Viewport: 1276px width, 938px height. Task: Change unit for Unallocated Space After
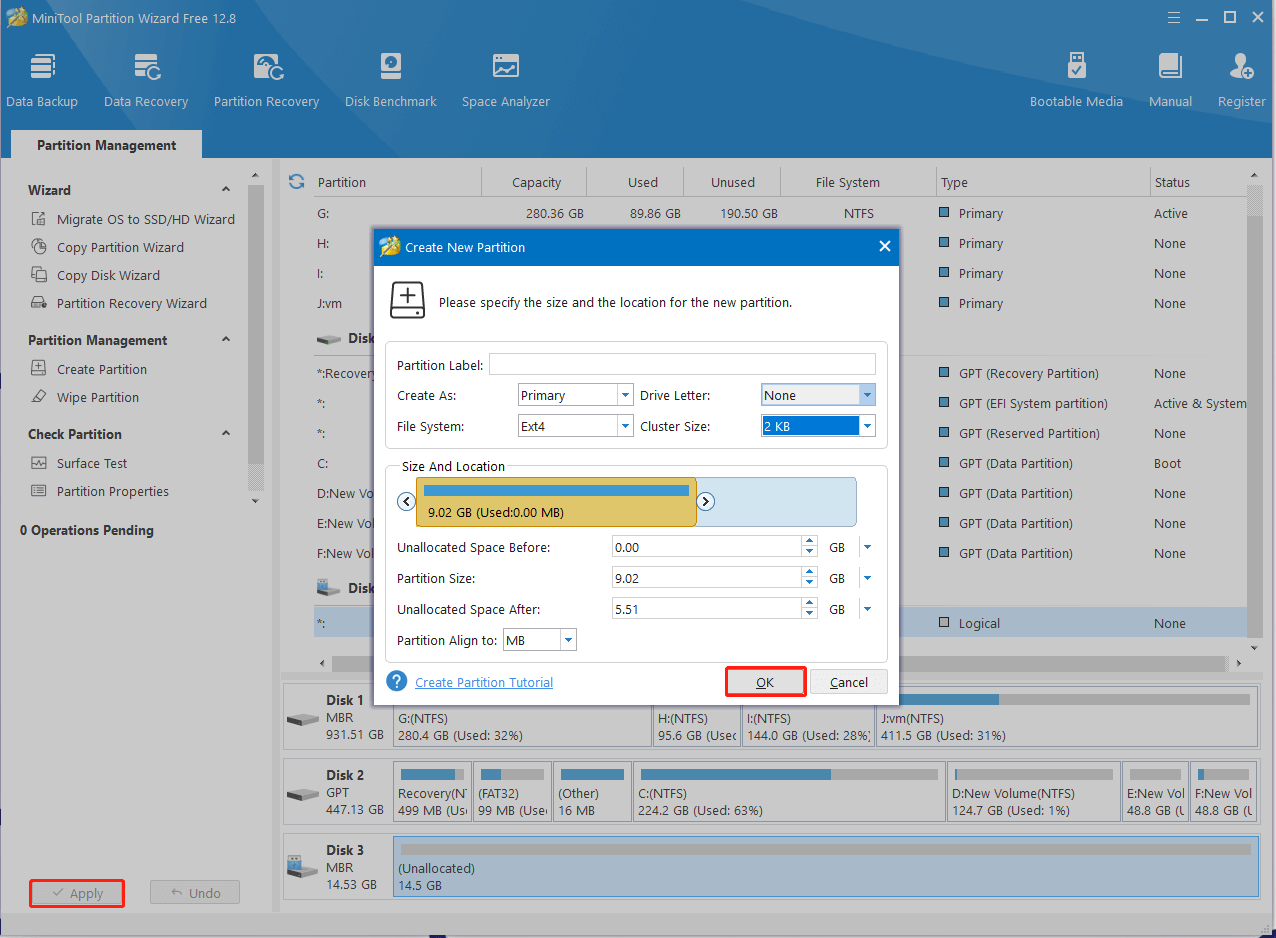click(867, 609)
